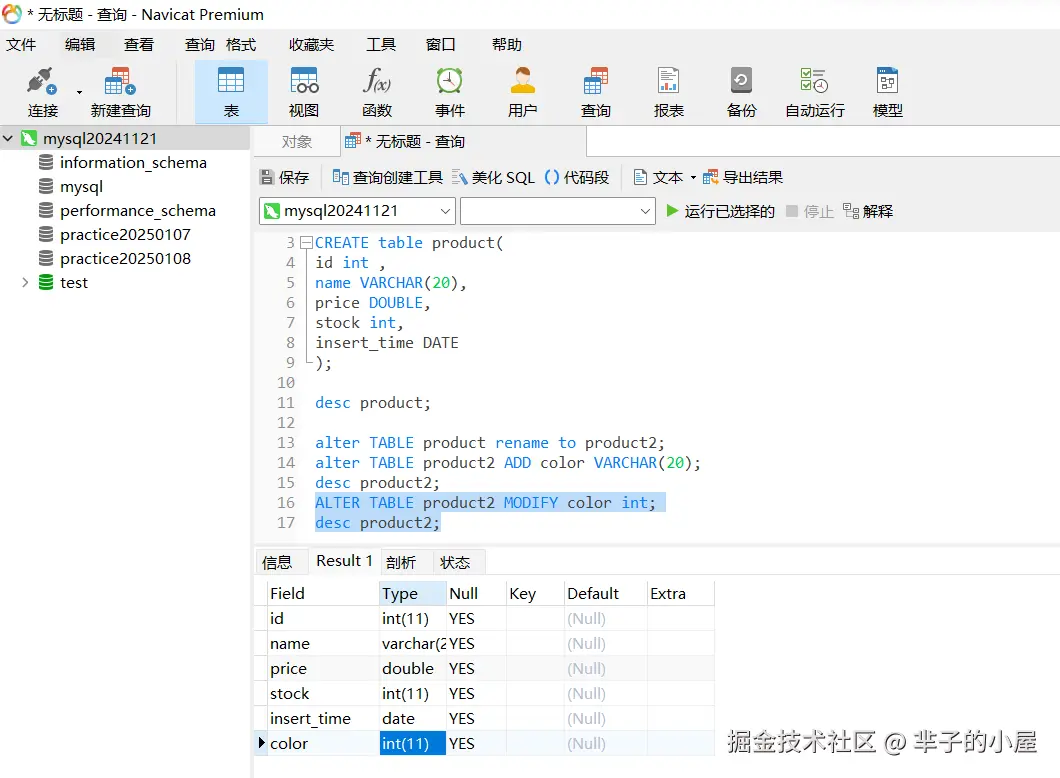
Task: Open the Query (查询) menu
Action: coord(199,45)
